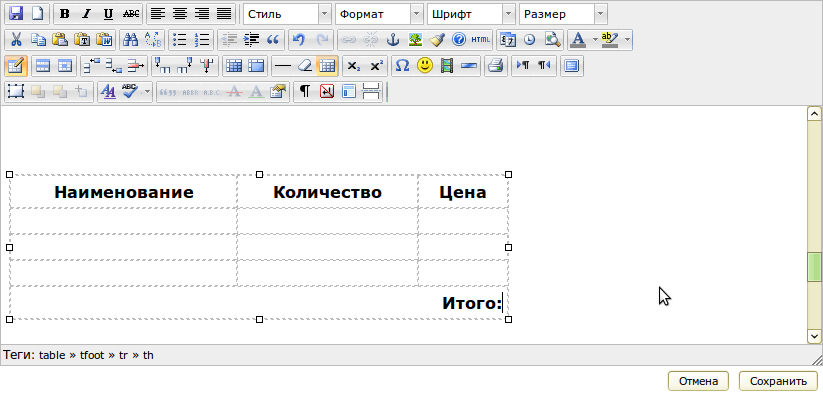Open table row properties
Image resolution: width=823 pixels, height=401 pixels.
click(x=43, y=66)
